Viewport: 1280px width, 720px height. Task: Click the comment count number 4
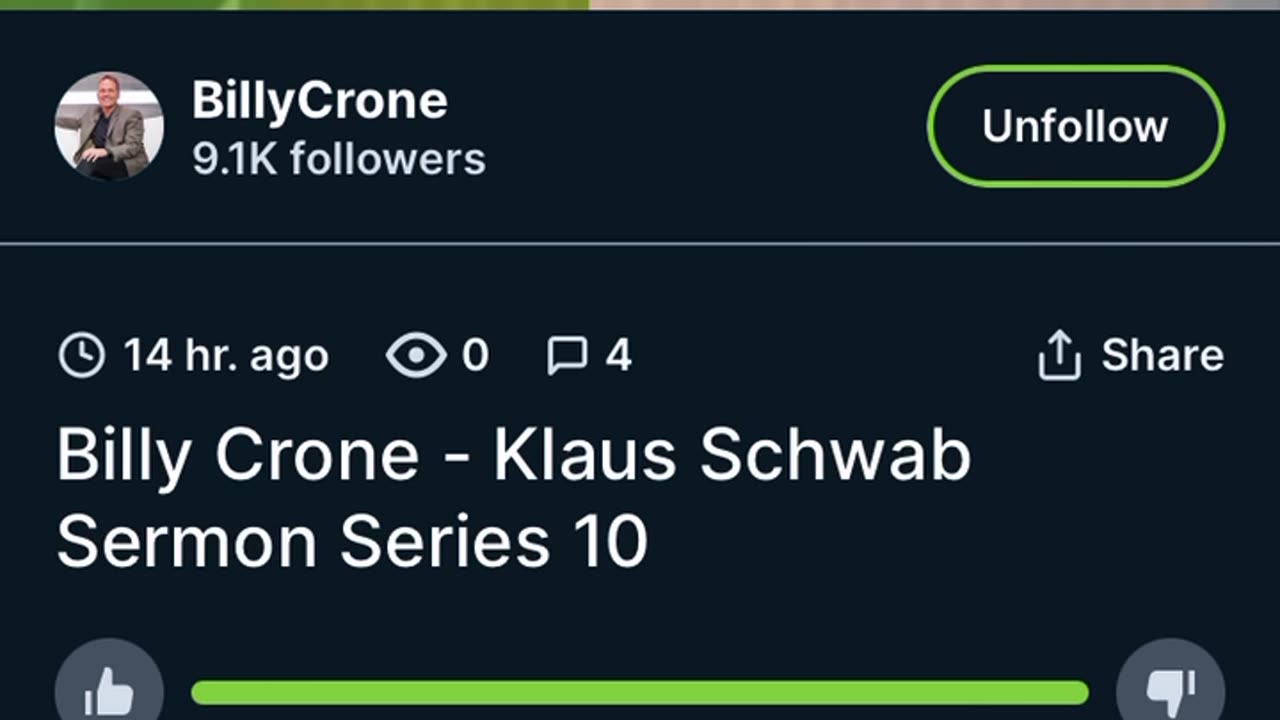pos(618,356)
